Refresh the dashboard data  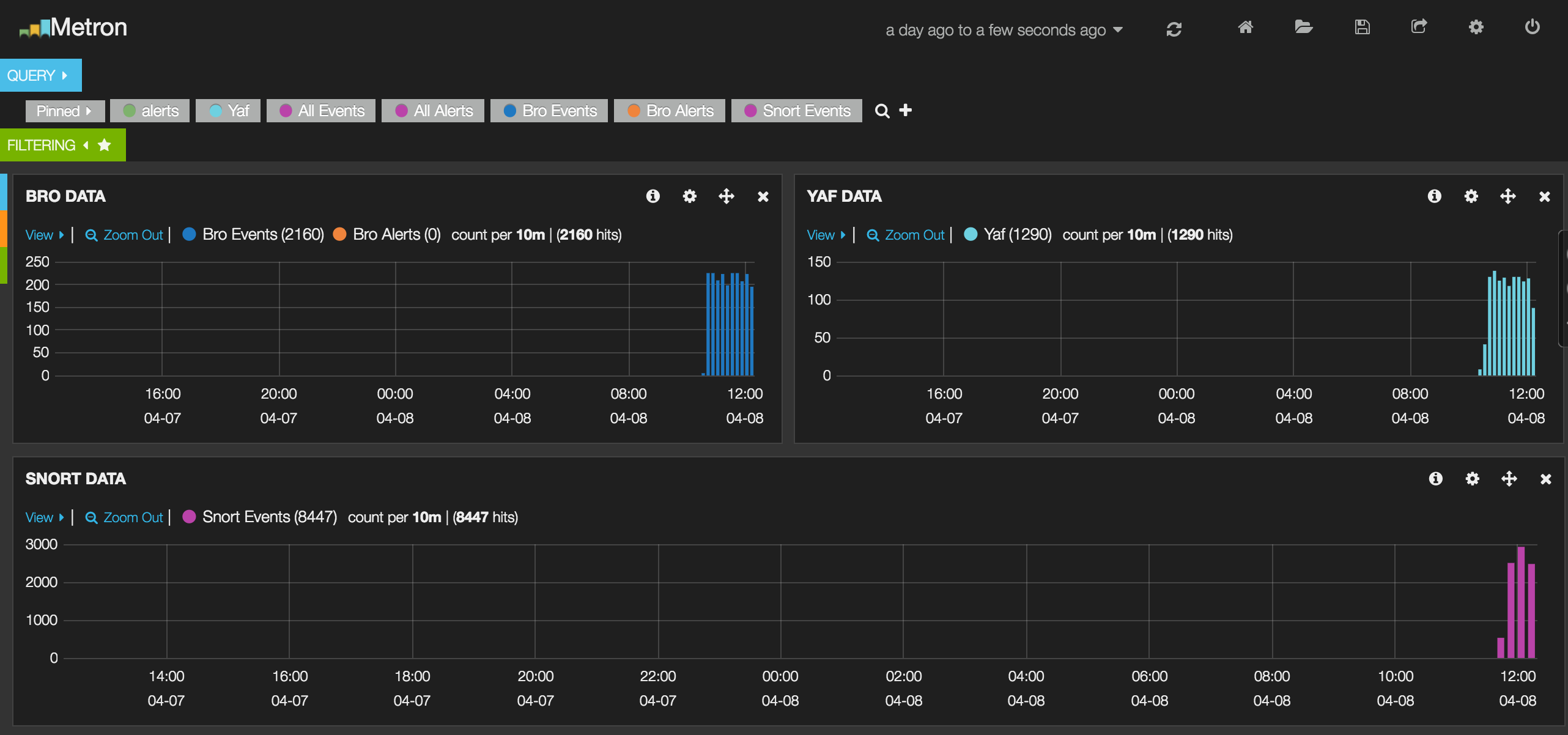1174,28
